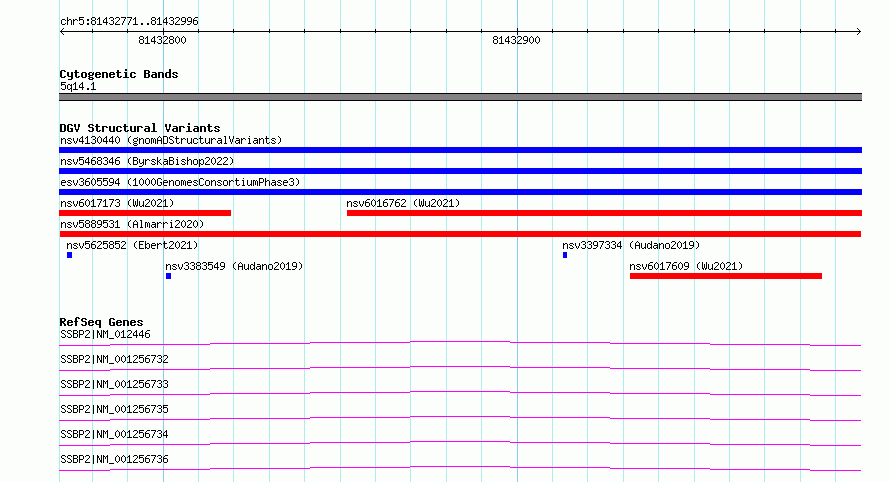Viewport: 890px width, 482px height.
Task: Select the Cytogenetic Bands track title
Action: click(x=119, y=74)
